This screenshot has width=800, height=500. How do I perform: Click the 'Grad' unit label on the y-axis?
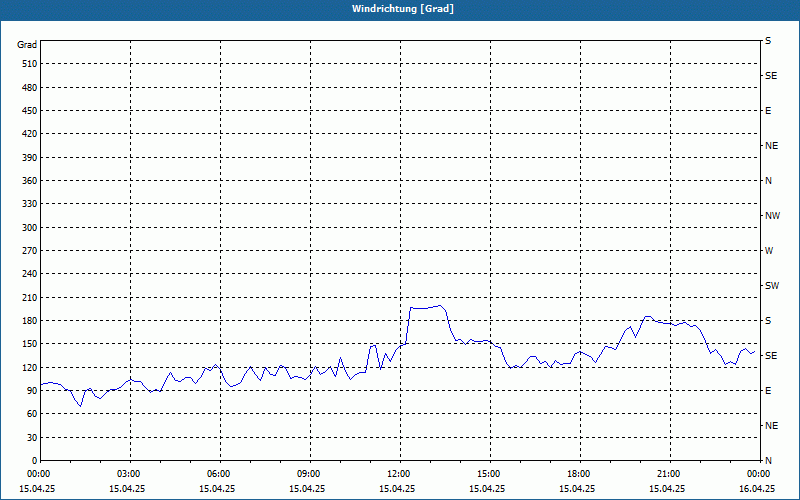pos(27,45)
